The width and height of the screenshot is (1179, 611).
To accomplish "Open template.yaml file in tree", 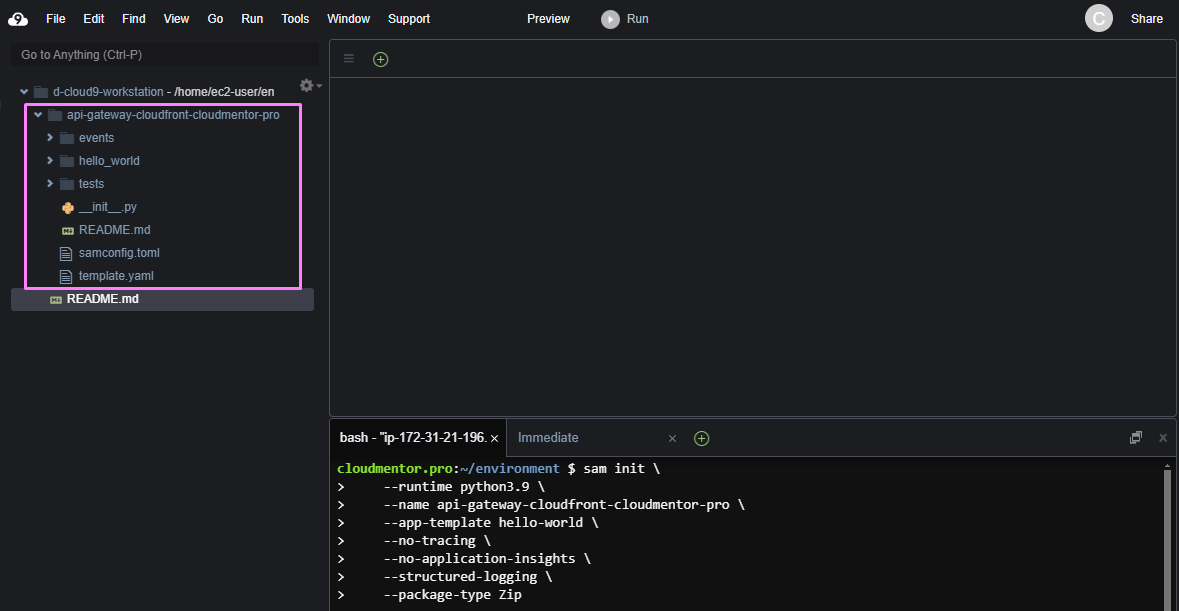I will tap(116, 275).
